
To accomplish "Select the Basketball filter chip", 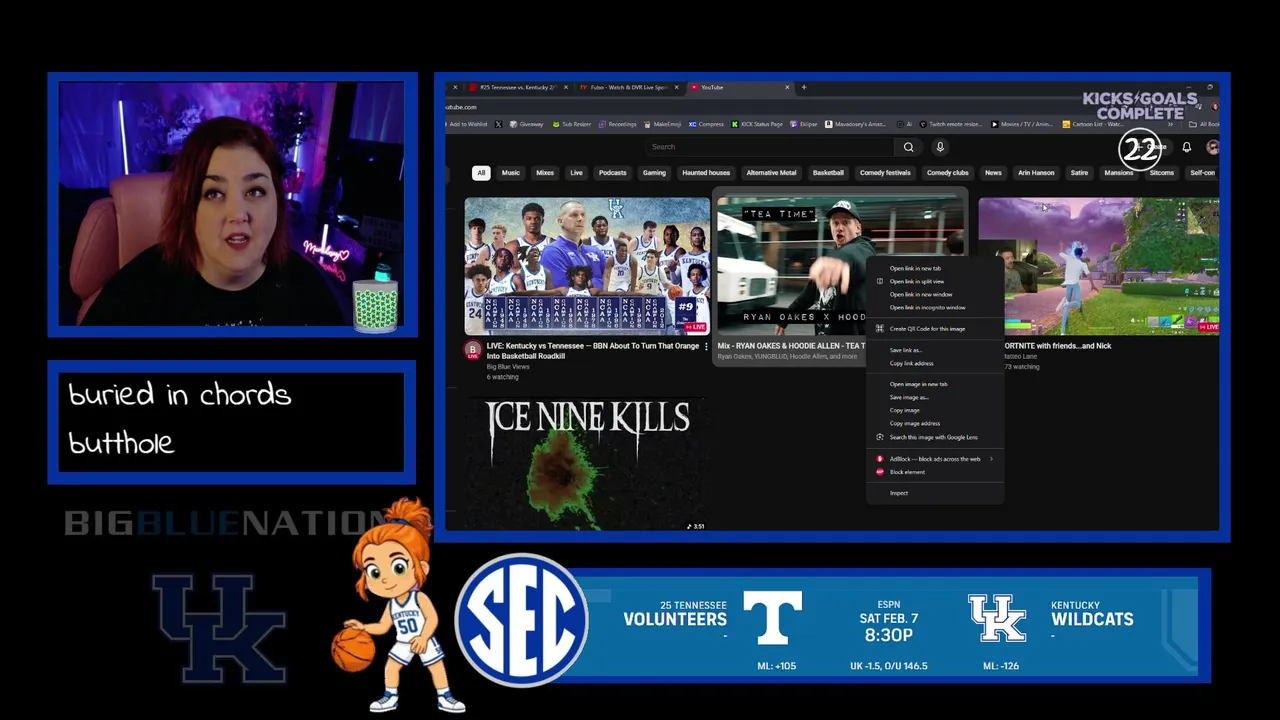I will tap(828, 173).
